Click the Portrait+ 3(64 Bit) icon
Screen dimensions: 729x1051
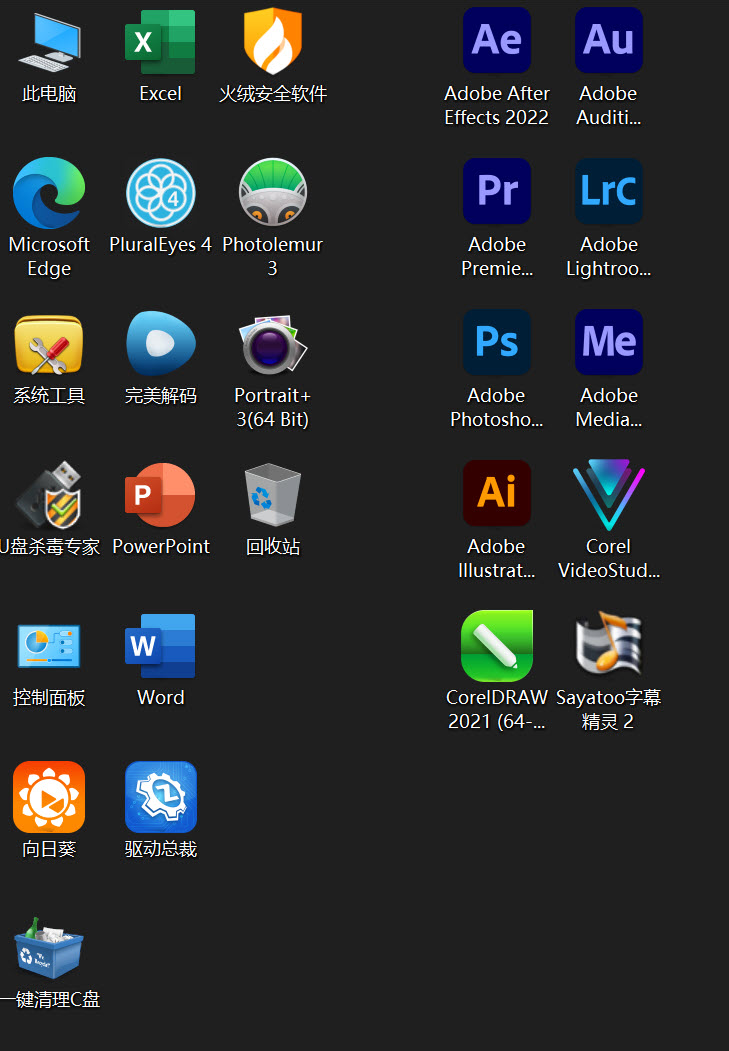coord(273,345)
